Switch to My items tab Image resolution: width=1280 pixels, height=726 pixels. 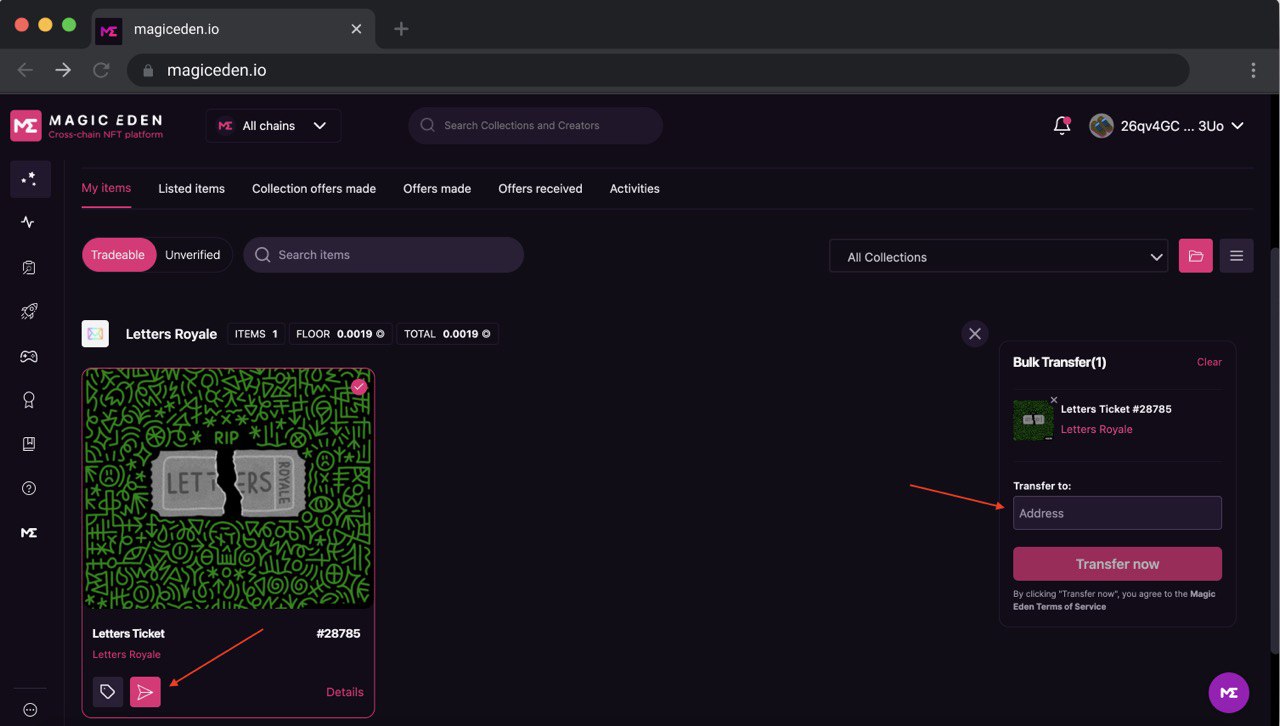pos(106,188)
